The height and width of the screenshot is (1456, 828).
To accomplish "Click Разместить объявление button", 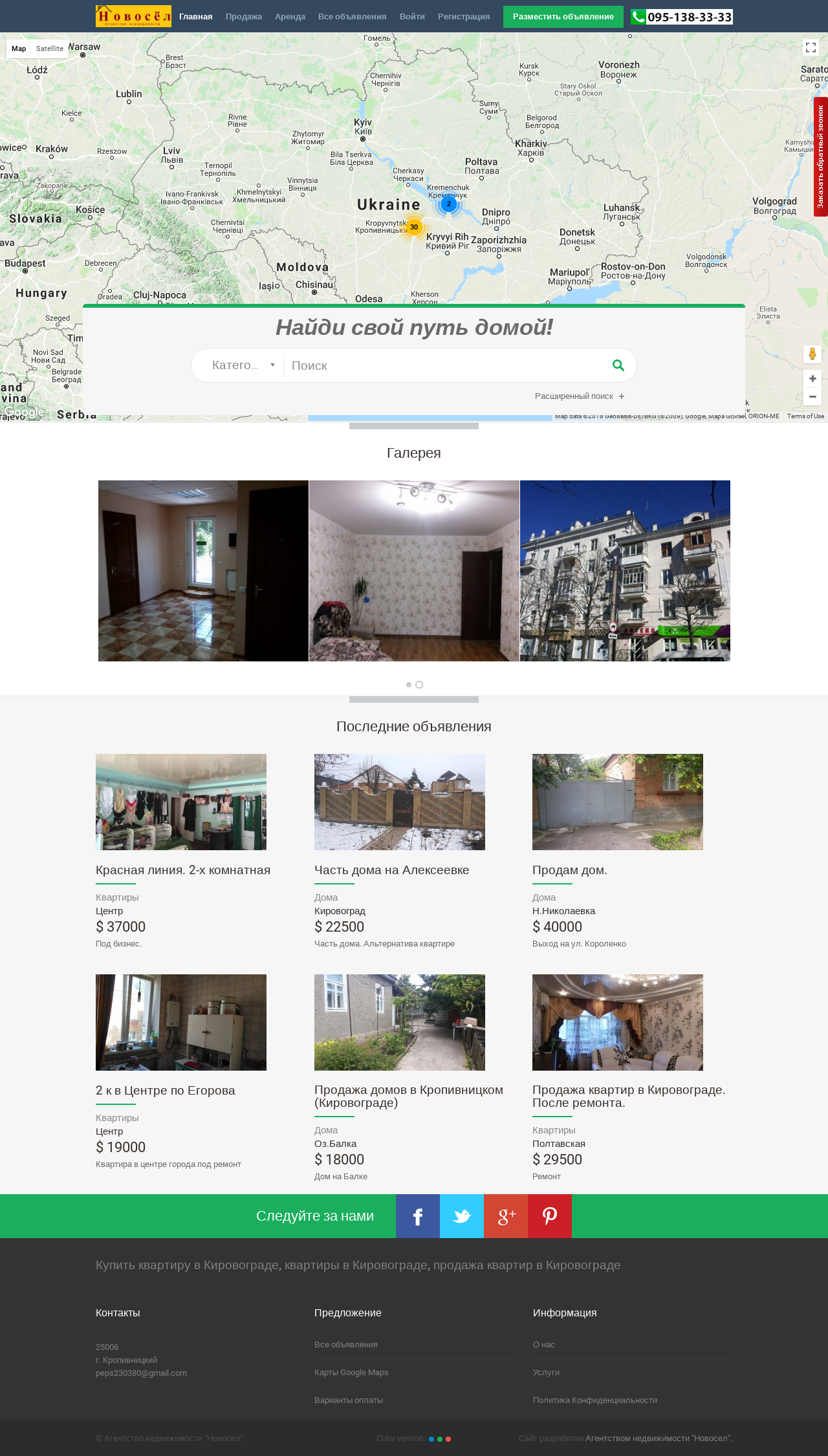I will coord(563,17).
